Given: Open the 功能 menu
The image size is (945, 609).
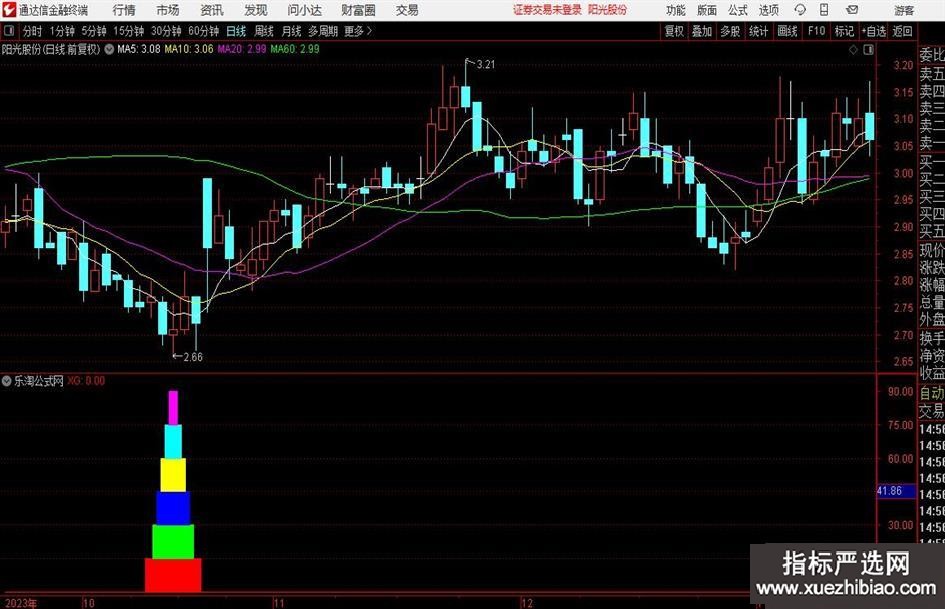Looking at the screenshot, I should [x=676, y=10].
